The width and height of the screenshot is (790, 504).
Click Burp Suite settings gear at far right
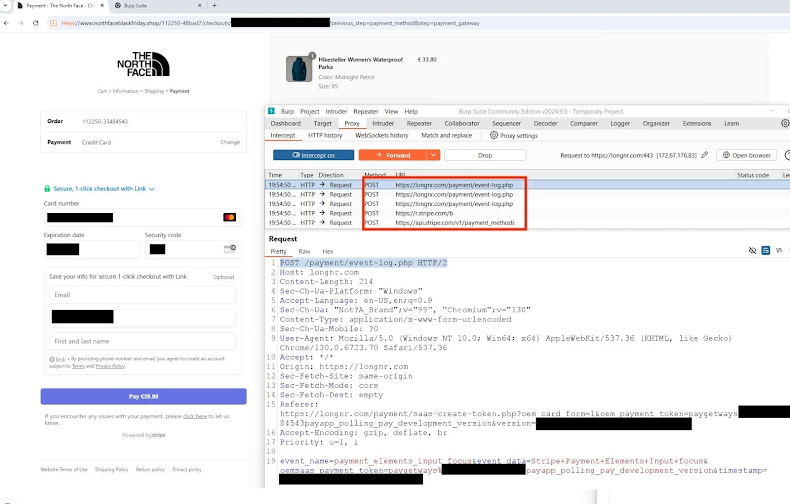pos(784,123)
